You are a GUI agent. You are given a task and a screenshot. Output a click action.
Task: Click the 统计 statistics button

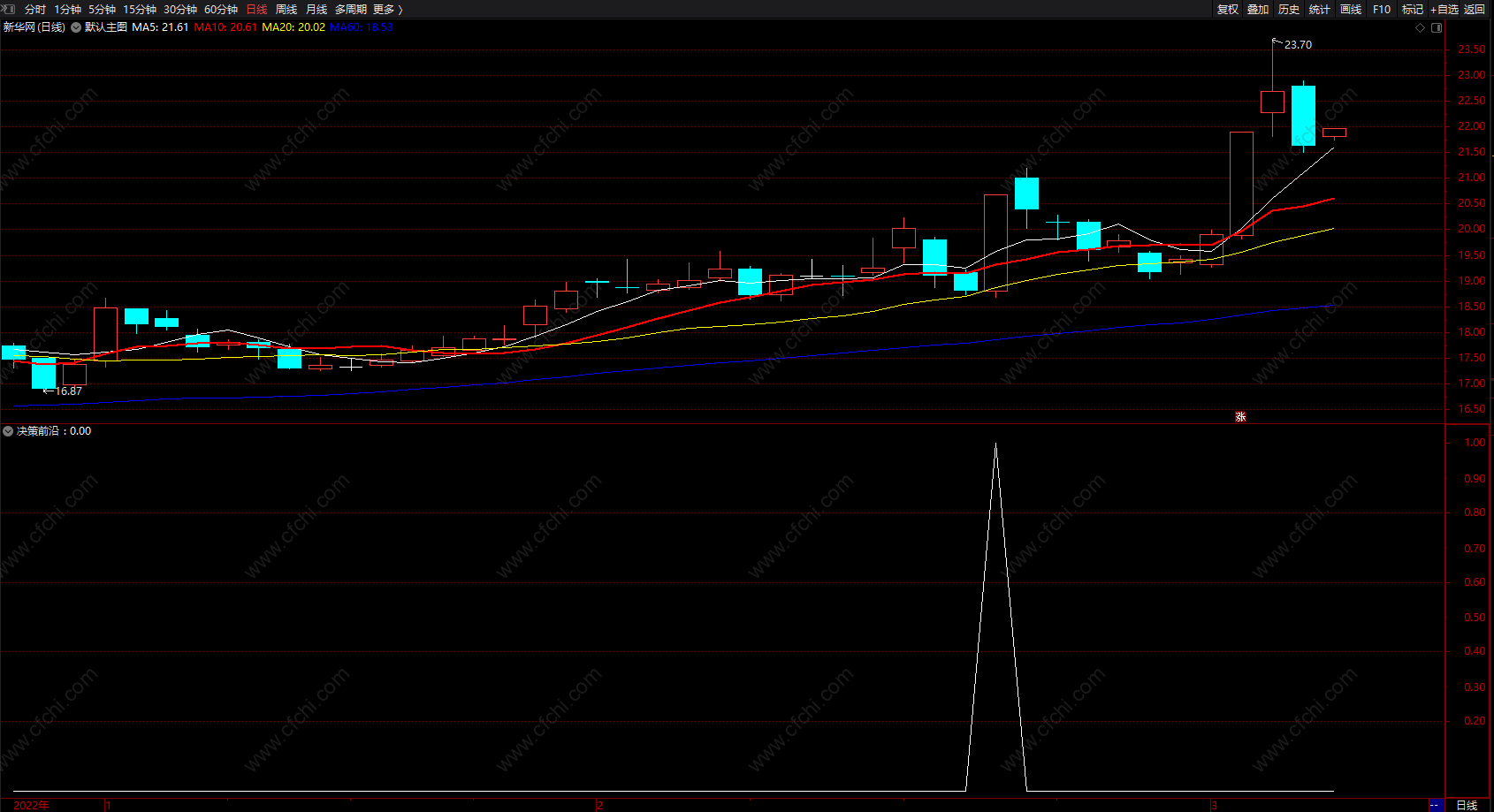[x=1320, y=10]
